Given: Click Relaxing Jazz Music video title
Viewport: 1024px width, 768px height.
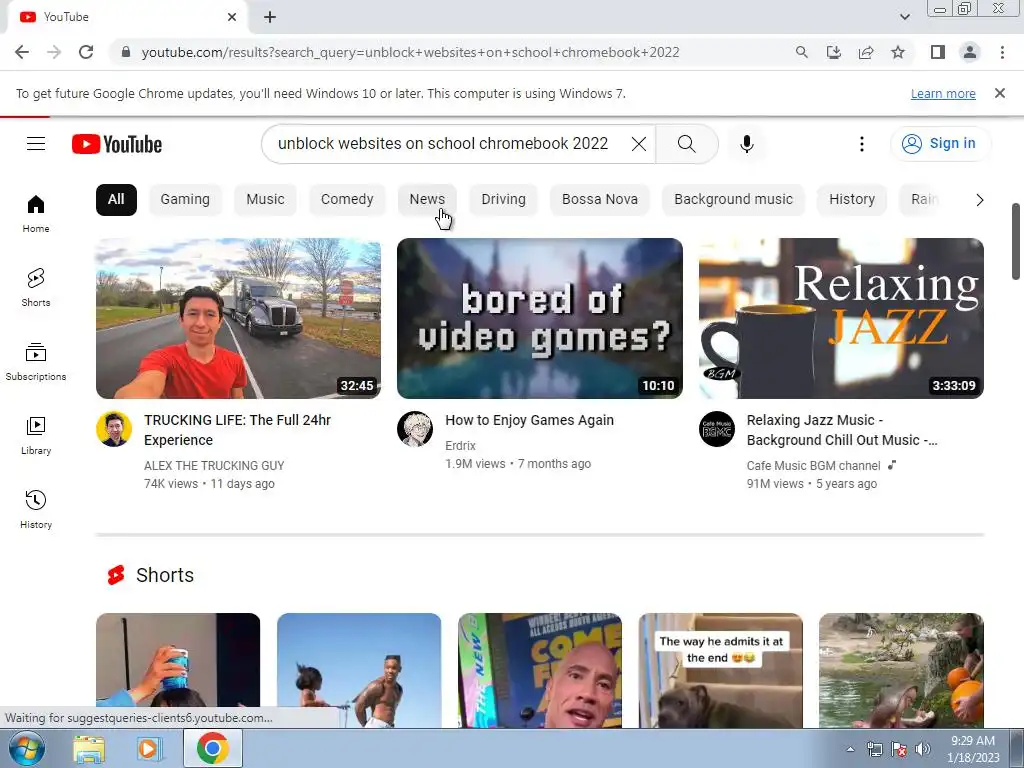Looking at the screenshot, I should tap(842, 430).
